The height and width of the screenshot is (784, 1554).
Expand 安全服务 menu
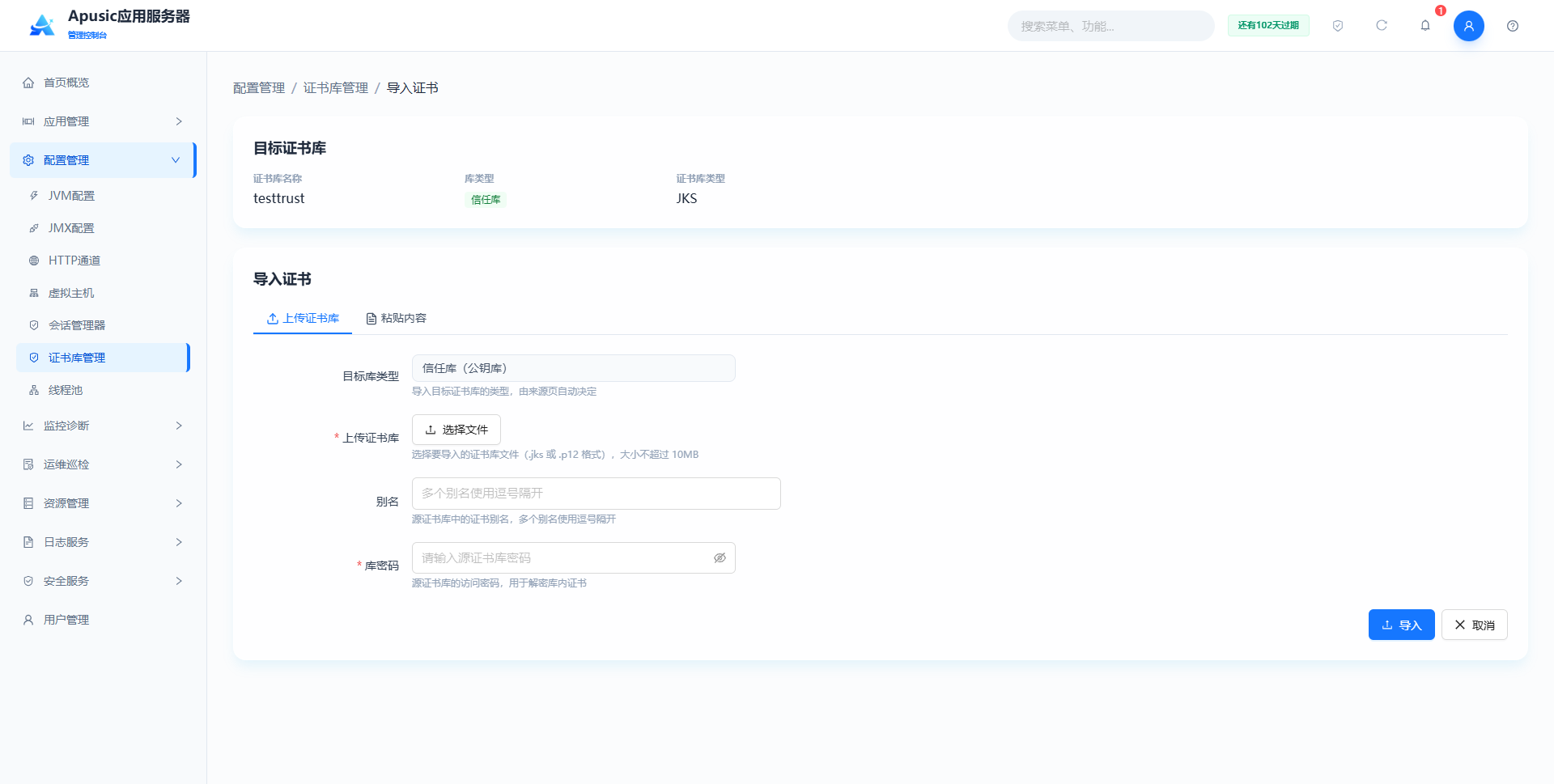(104, 581)
